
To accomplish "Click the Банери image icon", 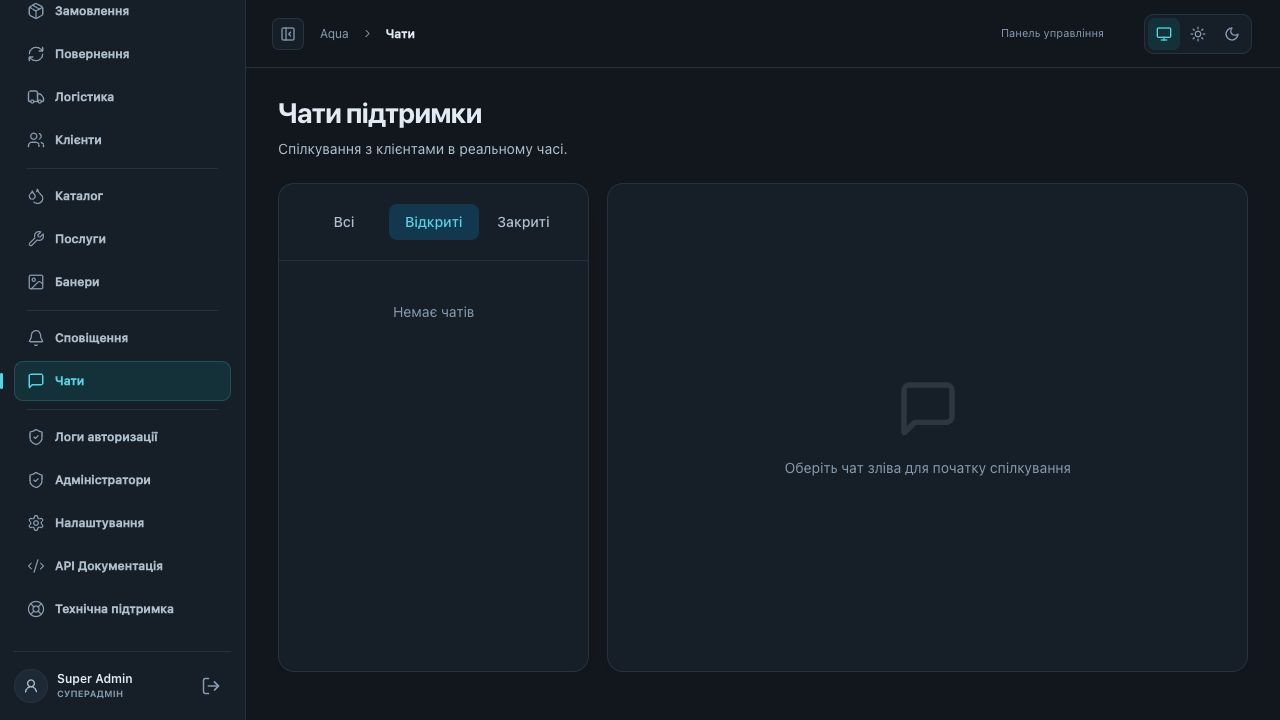I will pos(36,282).
